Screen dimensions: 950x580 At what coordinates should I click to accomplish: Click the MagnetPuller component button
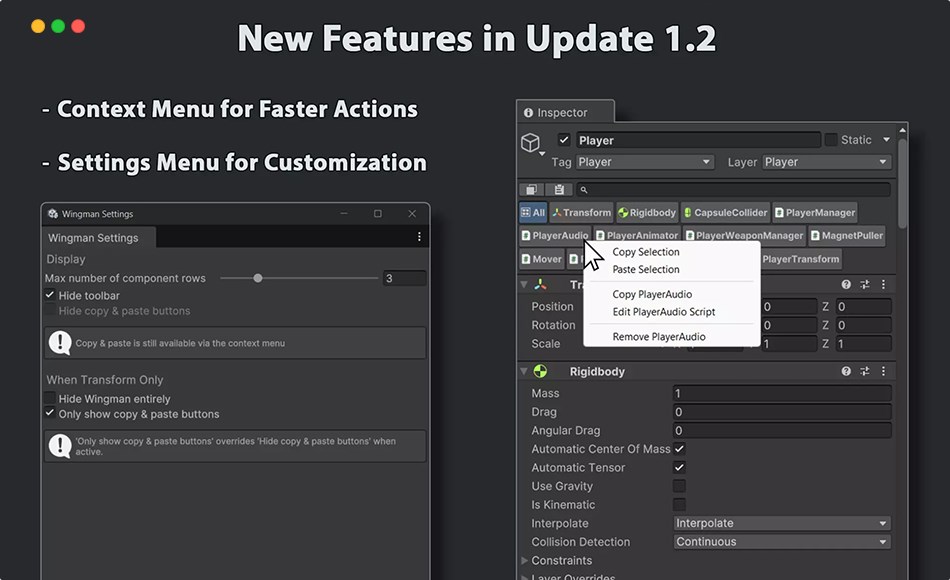click(x=847, y=236)
